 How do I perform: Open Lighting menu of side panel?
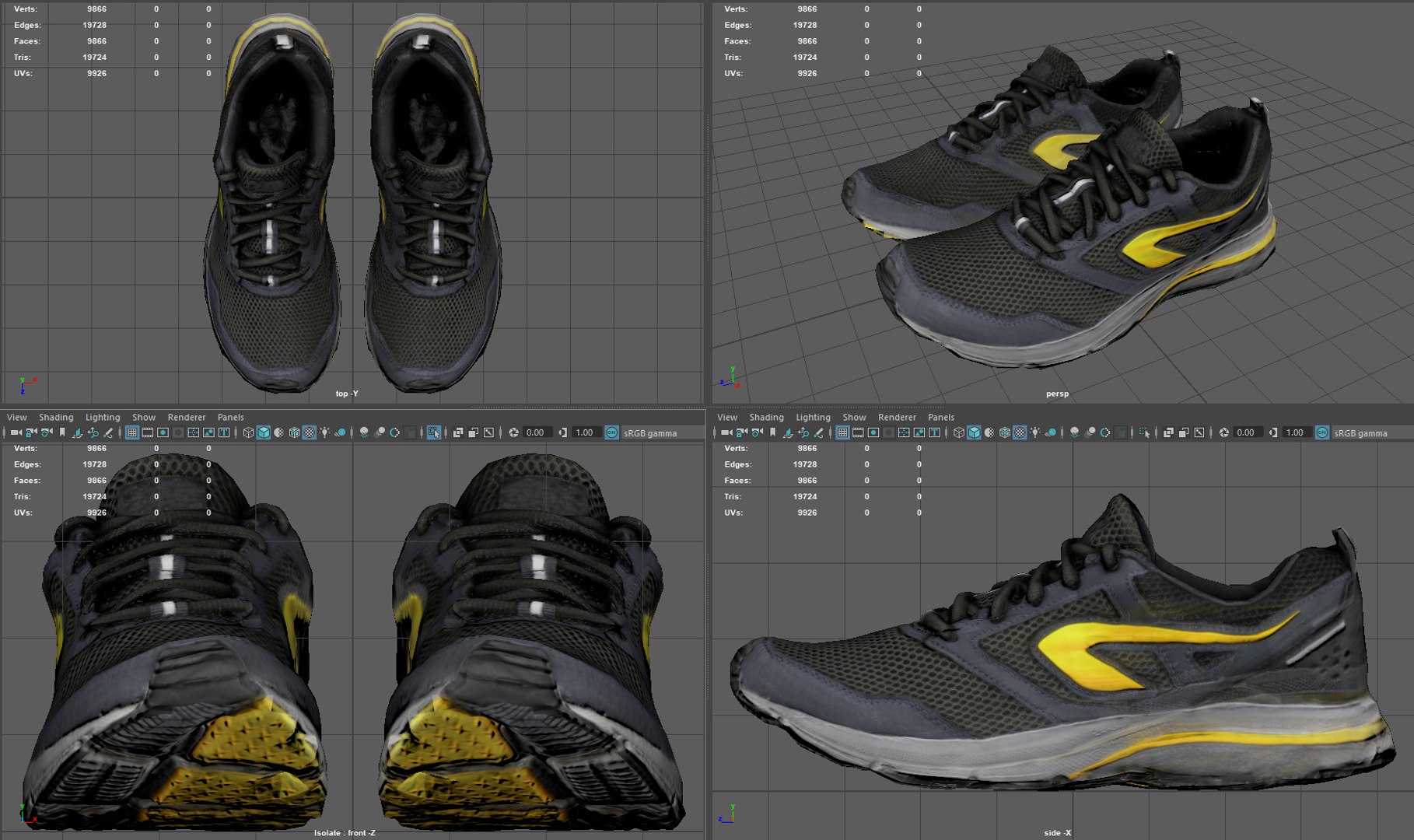813,417
